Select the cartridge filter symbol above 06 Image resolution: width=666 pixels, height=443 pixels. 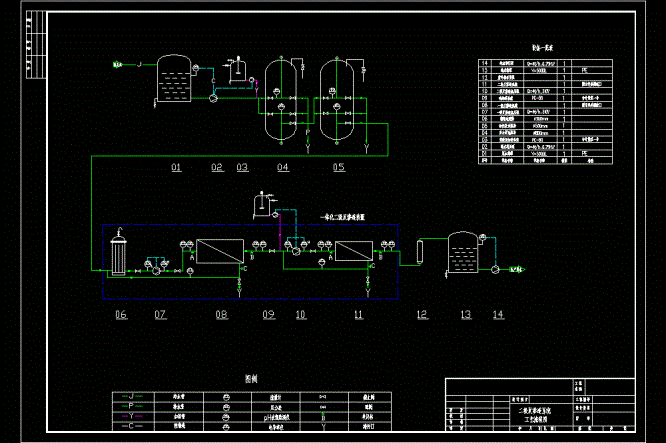[119, 255]
